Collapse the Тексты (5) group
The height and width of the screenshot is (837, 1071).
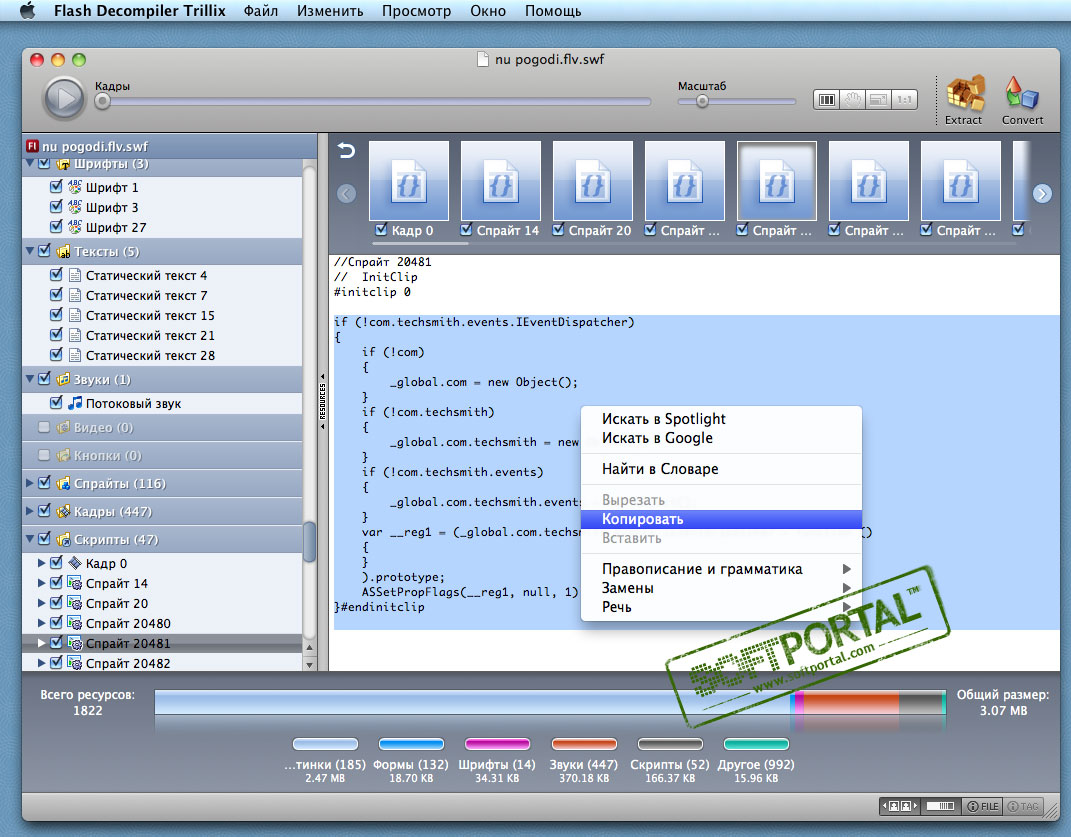point(29,251)
